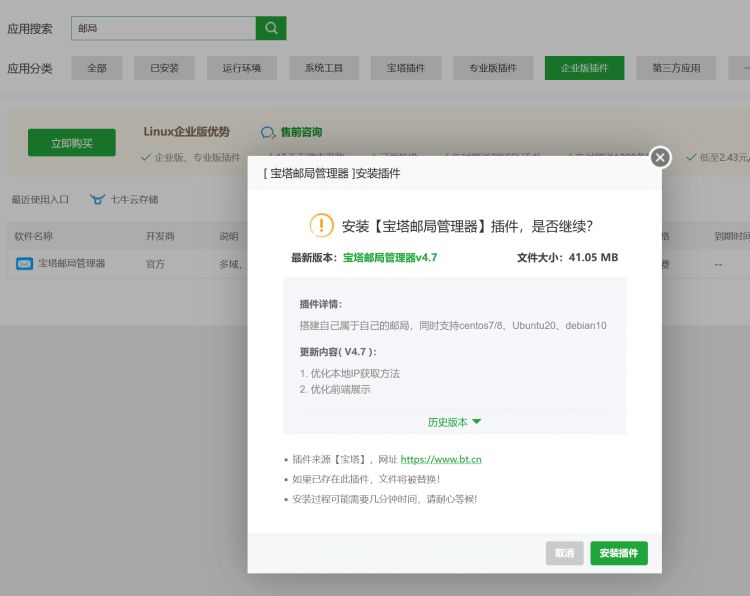Click the 最近使用入口 label
The height and width of the screenshot is (596, 750).
click(40, 199)
